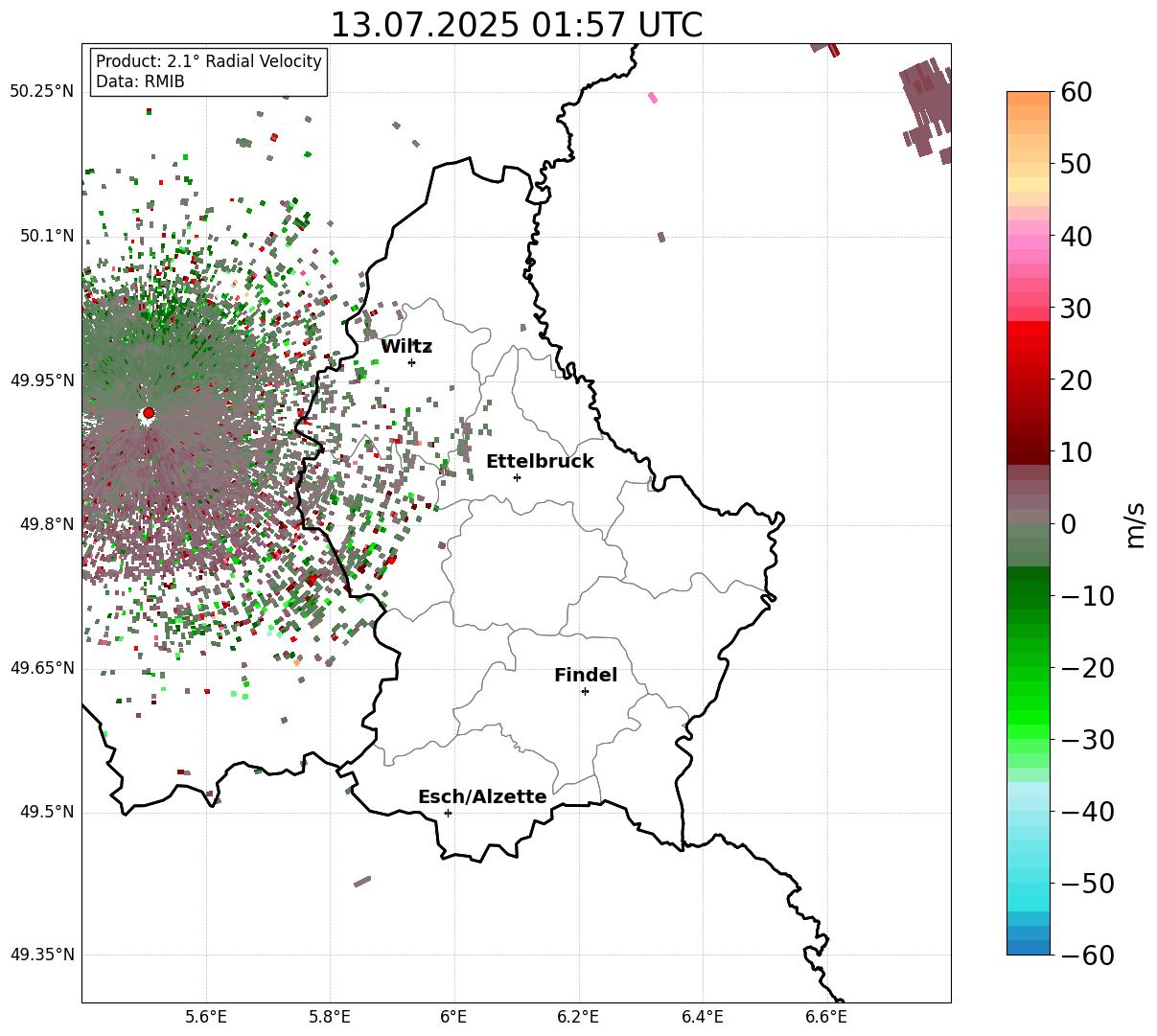The height and width of the screenshot is (1036, 1157).
Task: Click the Ettelbruck label
Action: point(540,461)
